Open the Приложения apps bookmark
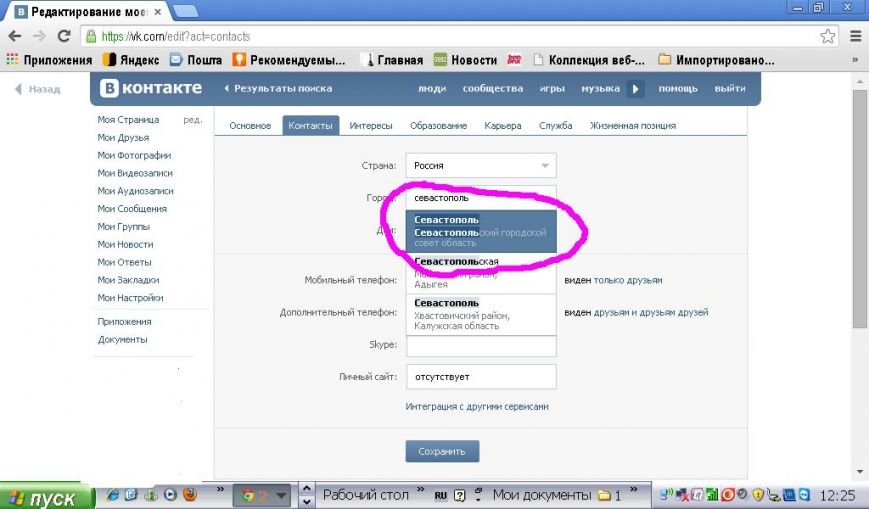Viewport: 869px width, 509px height. pos(49,60)
